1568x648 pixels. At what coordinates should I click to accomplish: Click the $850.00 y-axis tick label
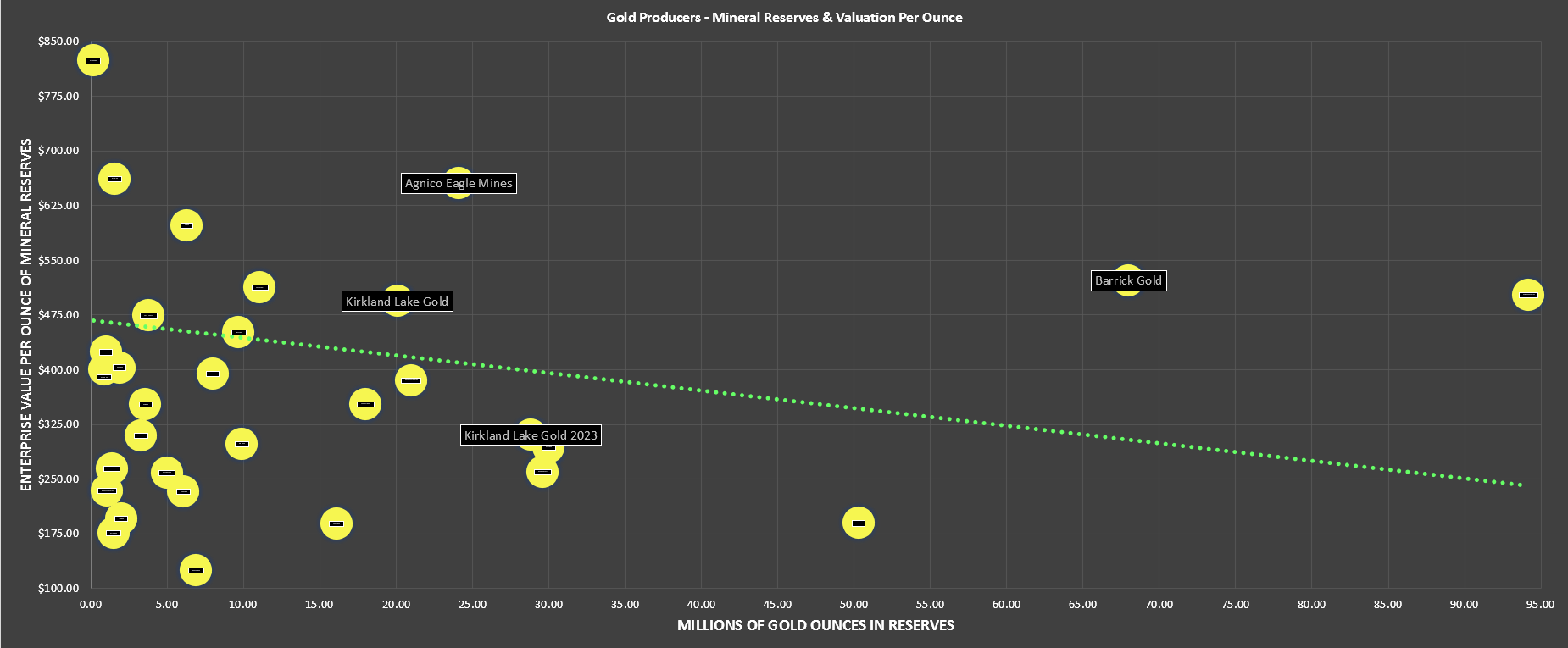[58, 42]
